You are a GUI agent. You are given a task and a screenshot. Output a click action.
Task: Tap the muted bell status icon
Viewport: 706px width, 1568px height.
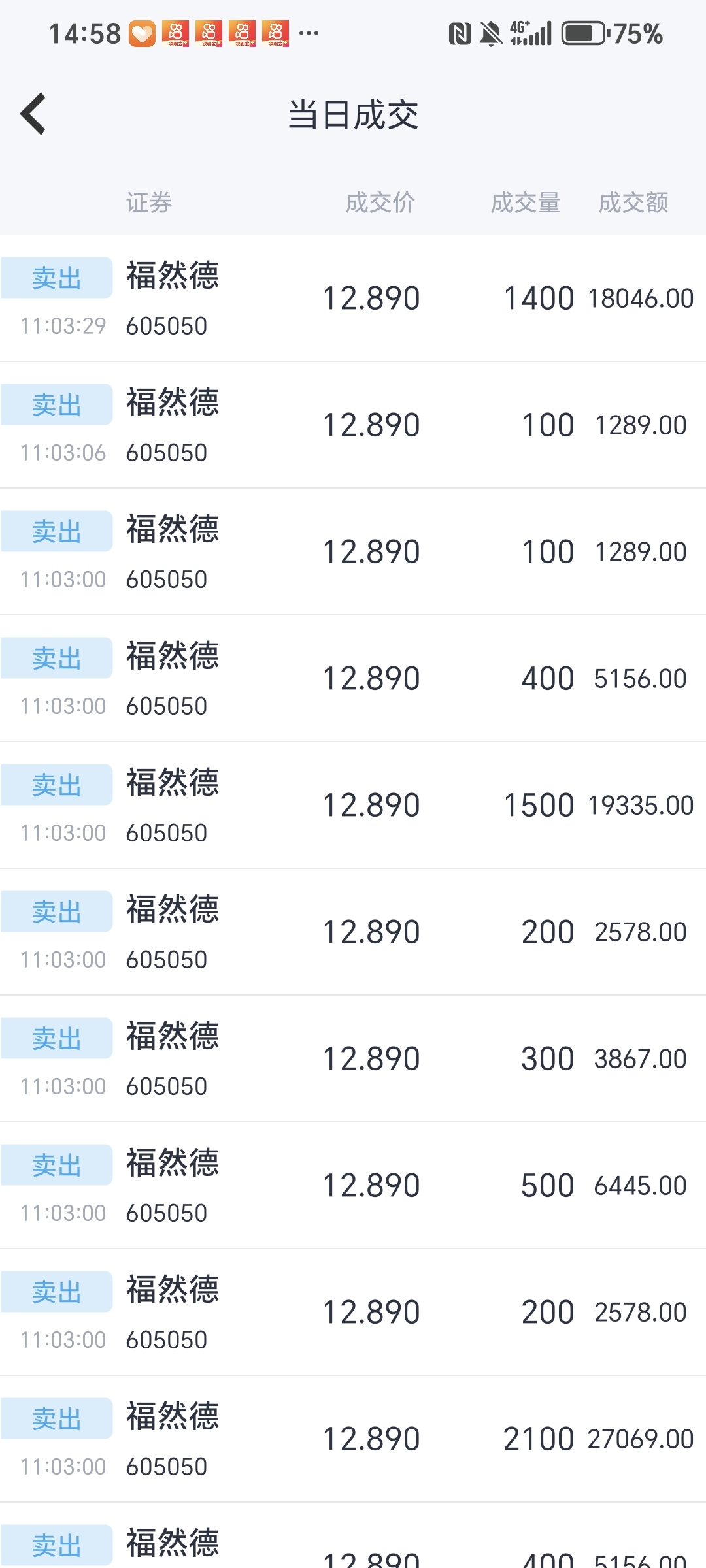[x=491, y=33]
